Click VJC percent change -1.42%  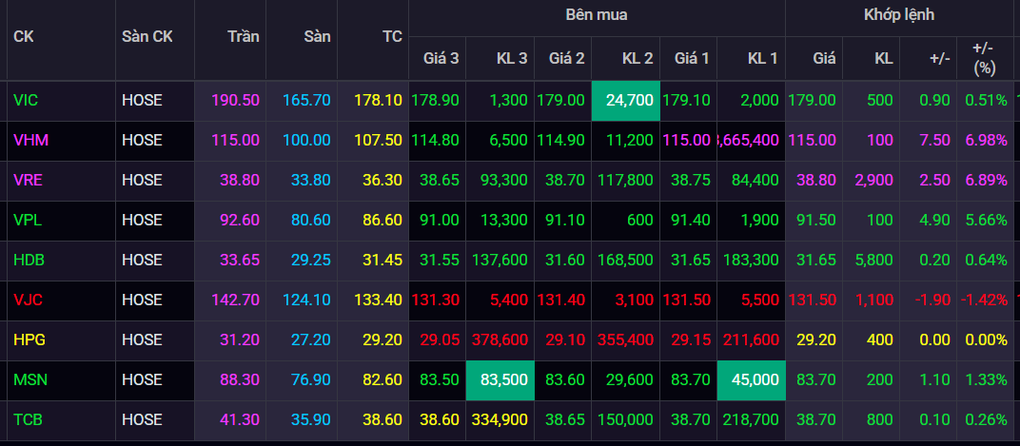(982, 300)
